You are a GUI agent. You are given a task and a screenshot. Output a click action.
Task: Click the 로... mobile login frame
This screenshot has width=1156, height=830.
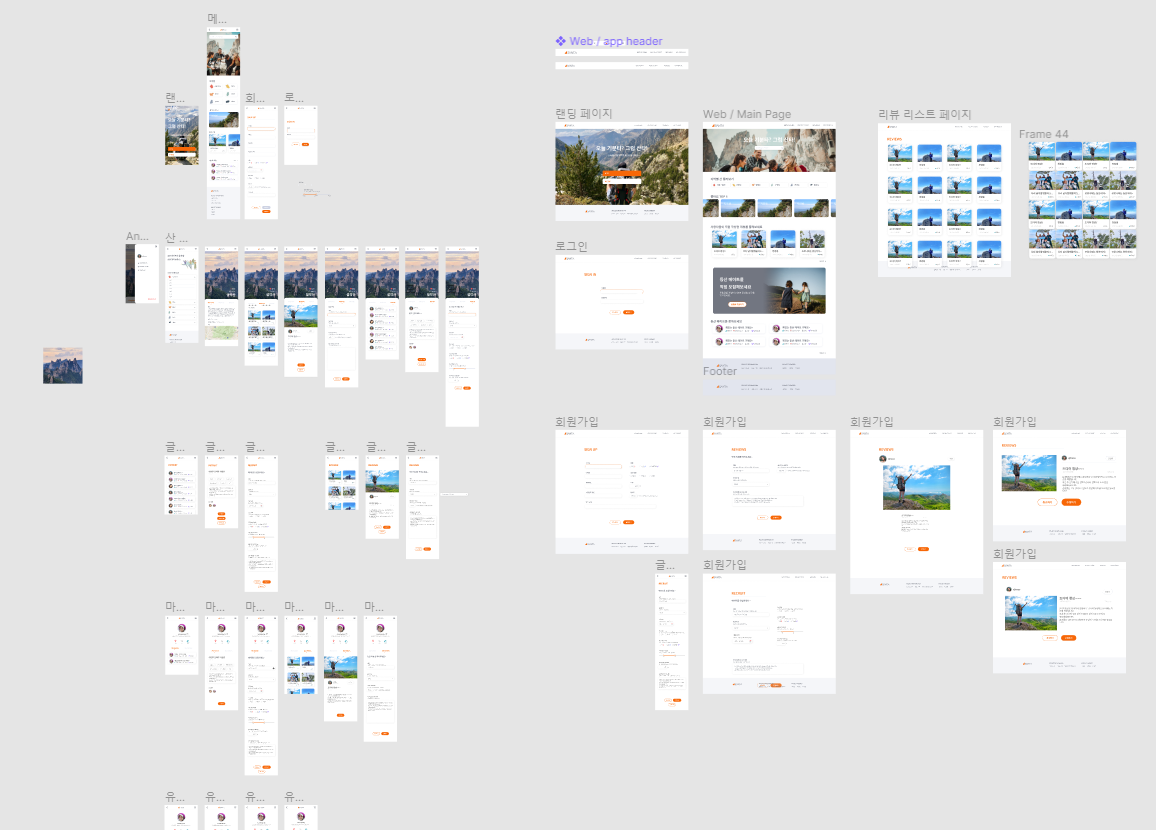pos(301,135)
